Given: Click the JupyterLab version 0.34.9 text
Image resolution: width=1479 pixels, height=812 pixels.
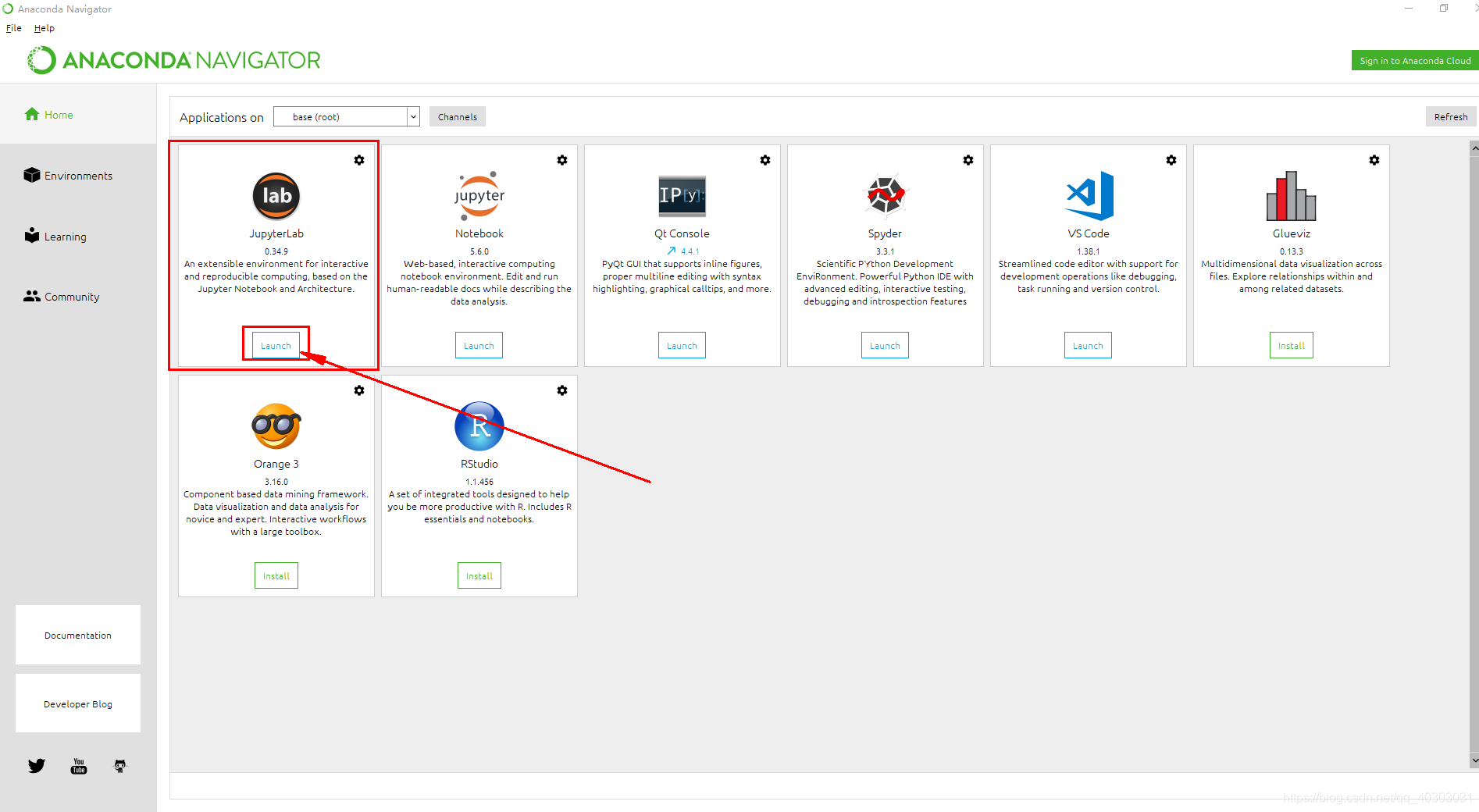Looking at the screenshot, I should 276,251.
